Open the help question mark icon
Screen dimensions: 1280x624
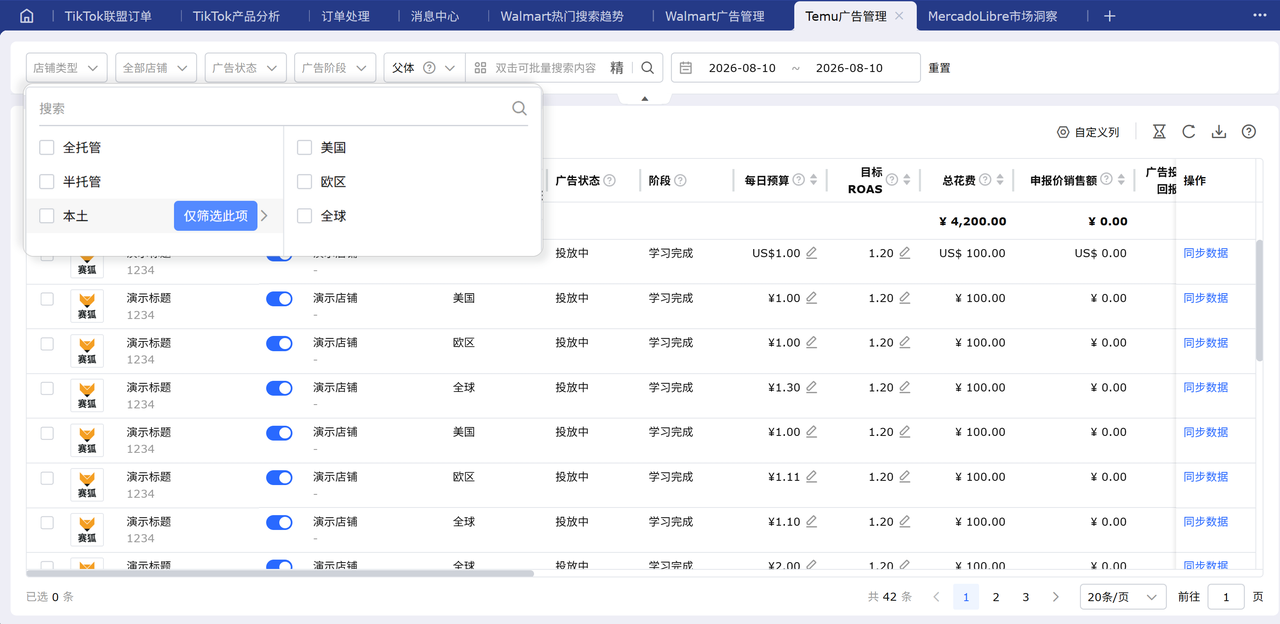click(x=1248, y=132)
